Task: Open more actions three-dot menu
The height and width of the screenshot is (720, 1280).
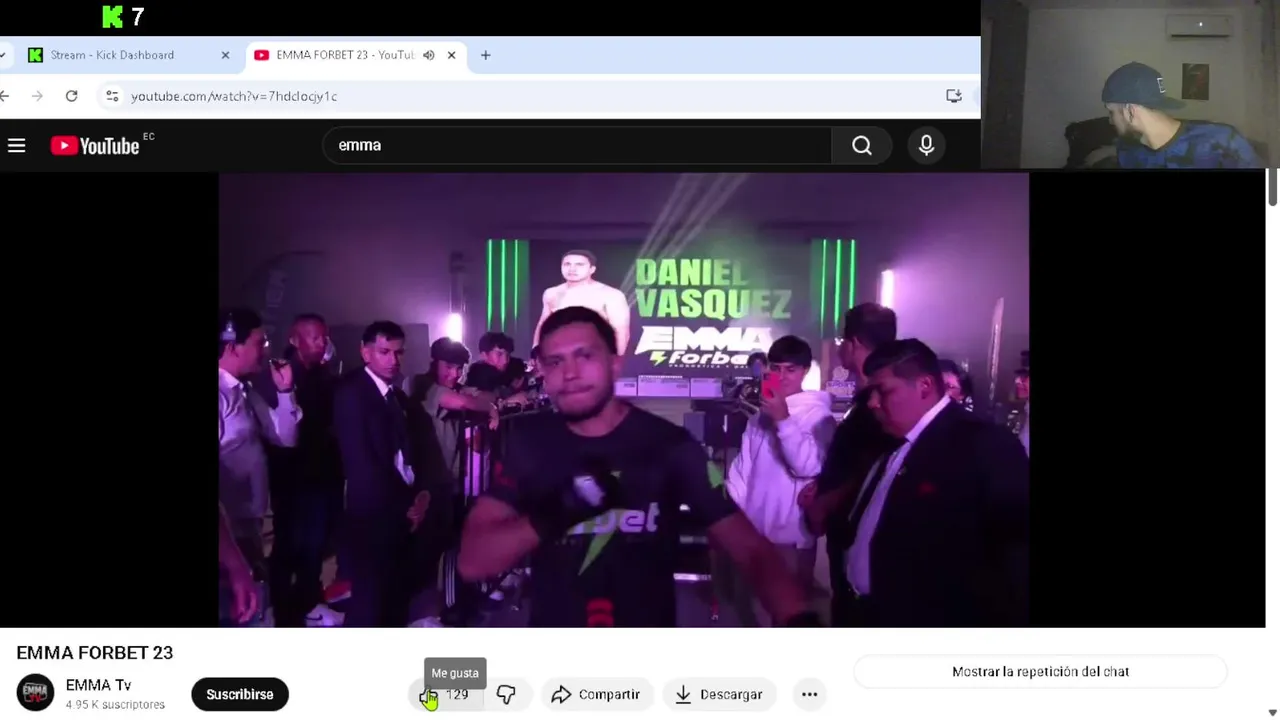Action: tap(810, 694)
